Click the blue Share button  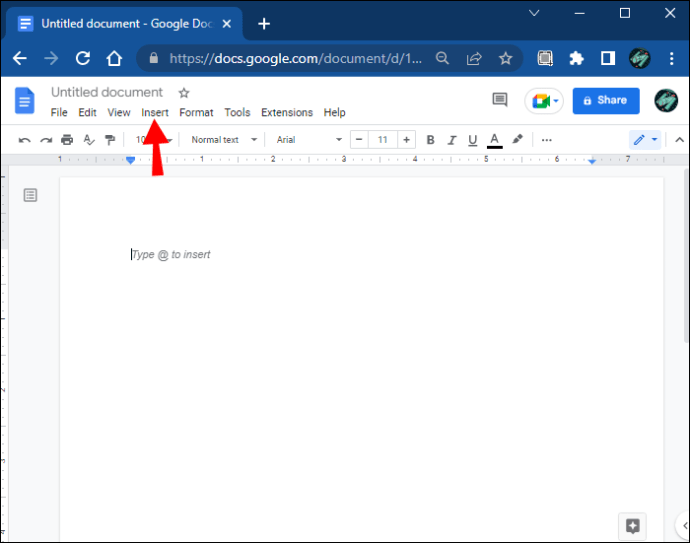tap(604, 100)
